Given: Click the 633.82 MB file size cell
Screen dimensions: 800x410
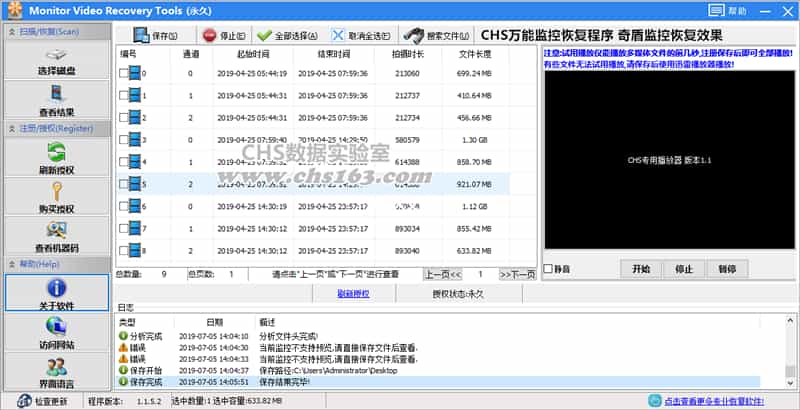Looking at the screenshot, I should click(474, 250).
